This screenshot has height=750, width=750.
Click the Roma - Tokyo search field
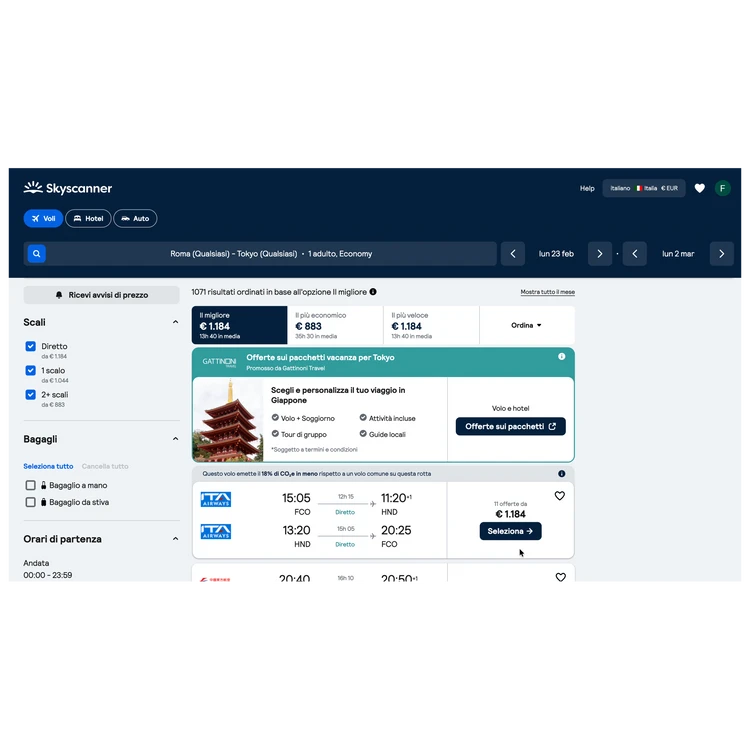coord(271,254)
